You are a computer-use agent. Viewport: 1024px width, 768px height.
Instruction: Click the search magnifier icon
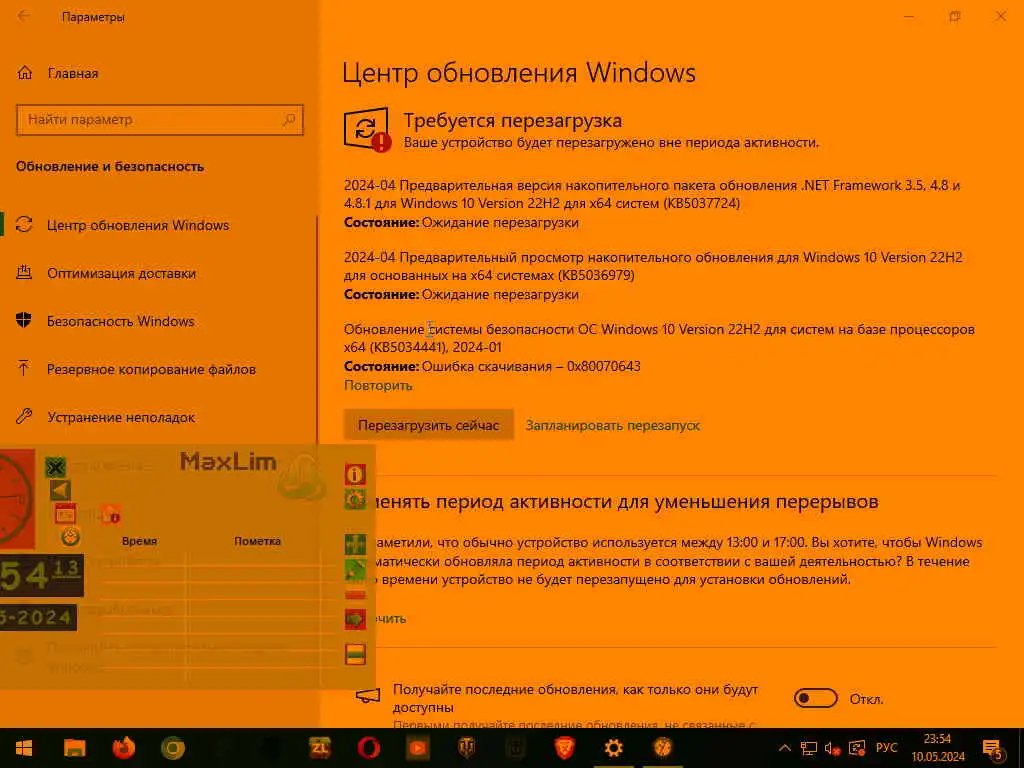(x=289, y=120)
